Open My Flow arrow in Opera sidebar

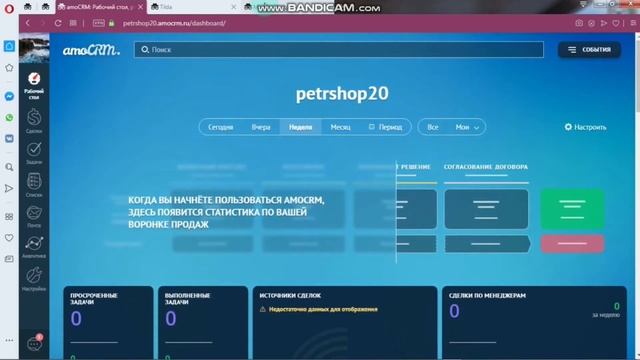pyautogui.click(x=9, y=189)
